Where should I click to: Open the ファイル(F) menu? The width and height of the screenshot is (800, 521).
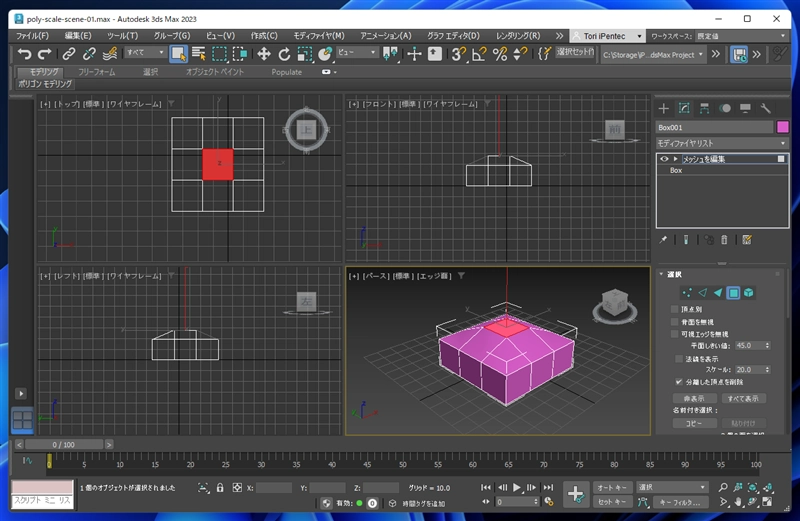(32, 36)
